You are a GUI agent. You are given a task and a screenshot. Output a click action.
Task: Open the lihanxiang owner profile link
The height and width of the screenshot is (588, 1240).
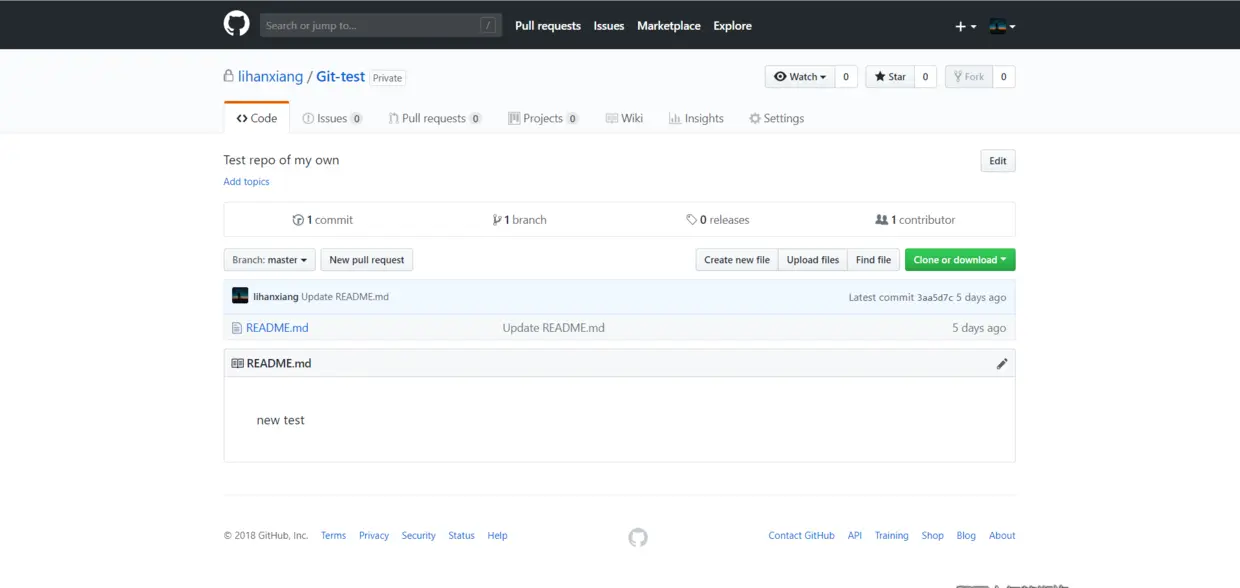(270, 77)
